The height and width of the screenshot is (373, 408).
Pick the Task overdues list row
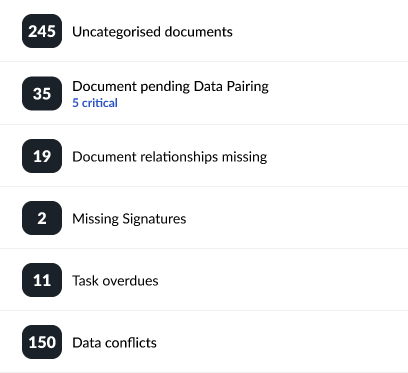(204, 280)
